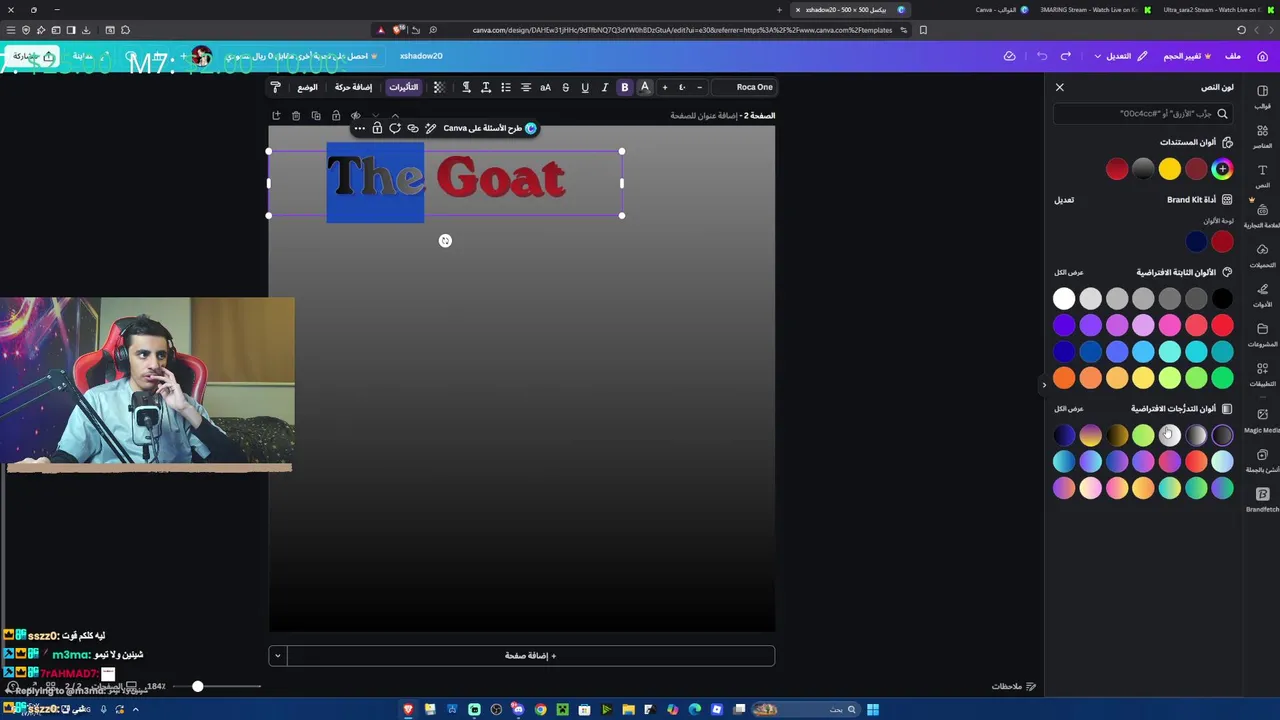Toggle italic formatting
1280x720 pixels.
pos(605,87)
